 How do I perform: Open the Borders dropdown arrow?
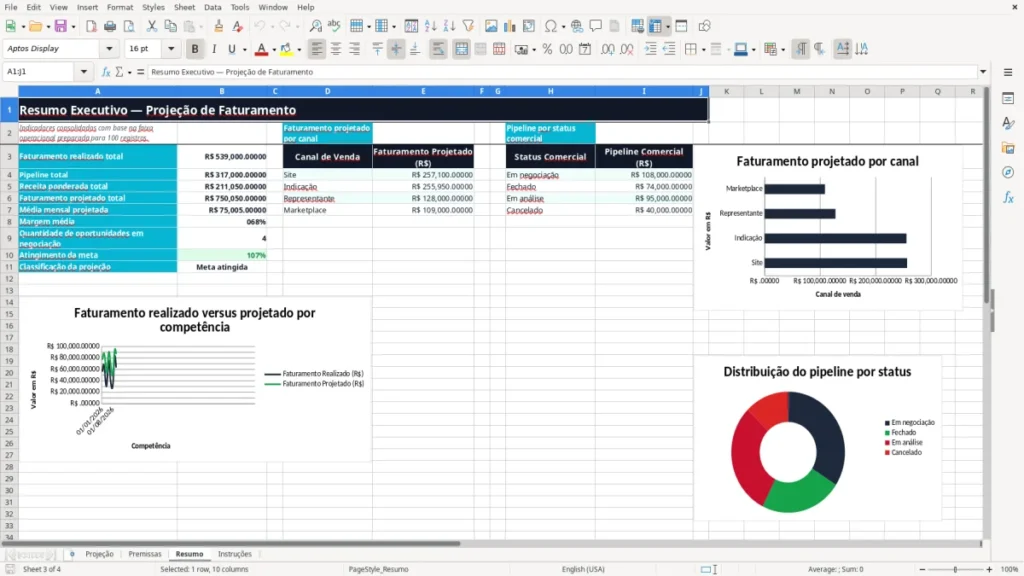coord(703,49)
